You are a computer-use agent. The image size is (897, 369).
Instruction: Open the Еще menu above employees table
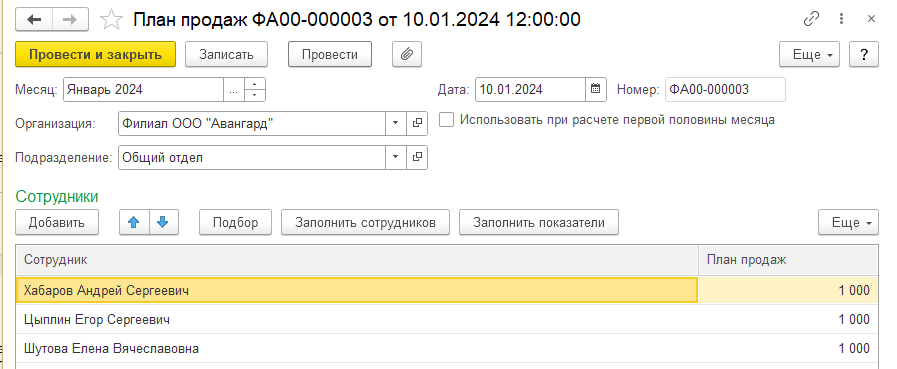tap(848, 223)
